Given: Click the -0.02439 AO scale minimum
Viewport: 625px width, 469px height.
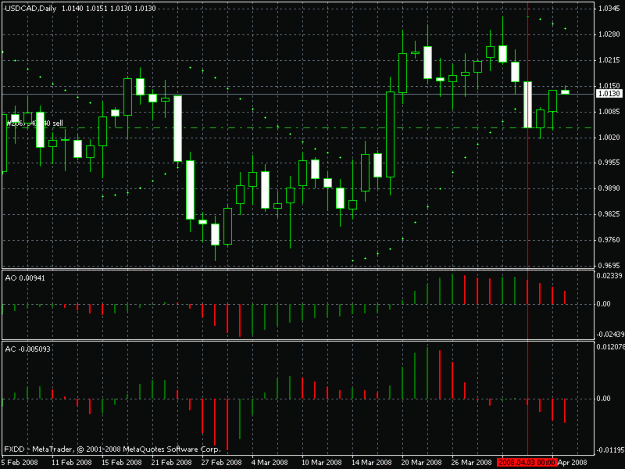Looking at the screenshot, I should click(x=610, y=334).
